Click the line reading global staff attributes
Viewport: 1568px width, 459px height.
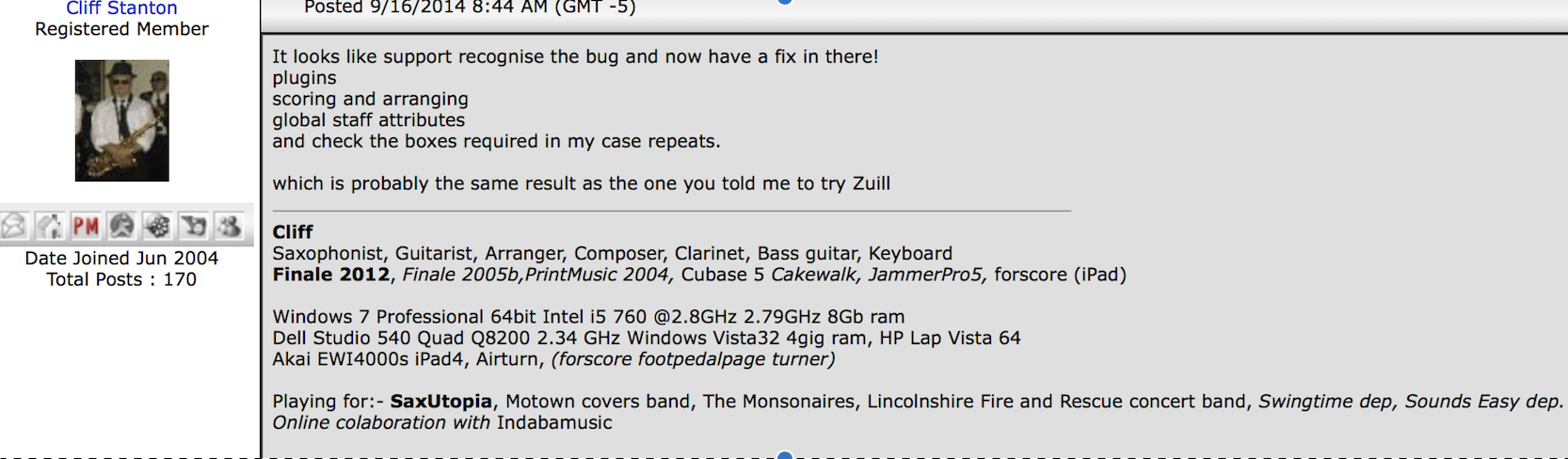click(x=369, y=120)
